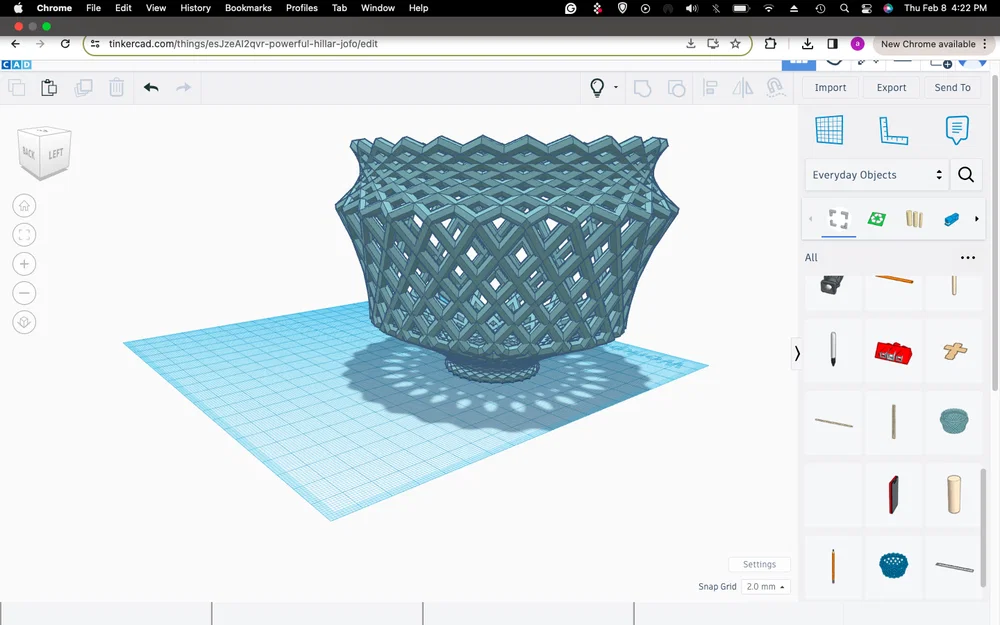Toggle the bookmark star in address bar
1000x625 pixels.
pos(736,44)
